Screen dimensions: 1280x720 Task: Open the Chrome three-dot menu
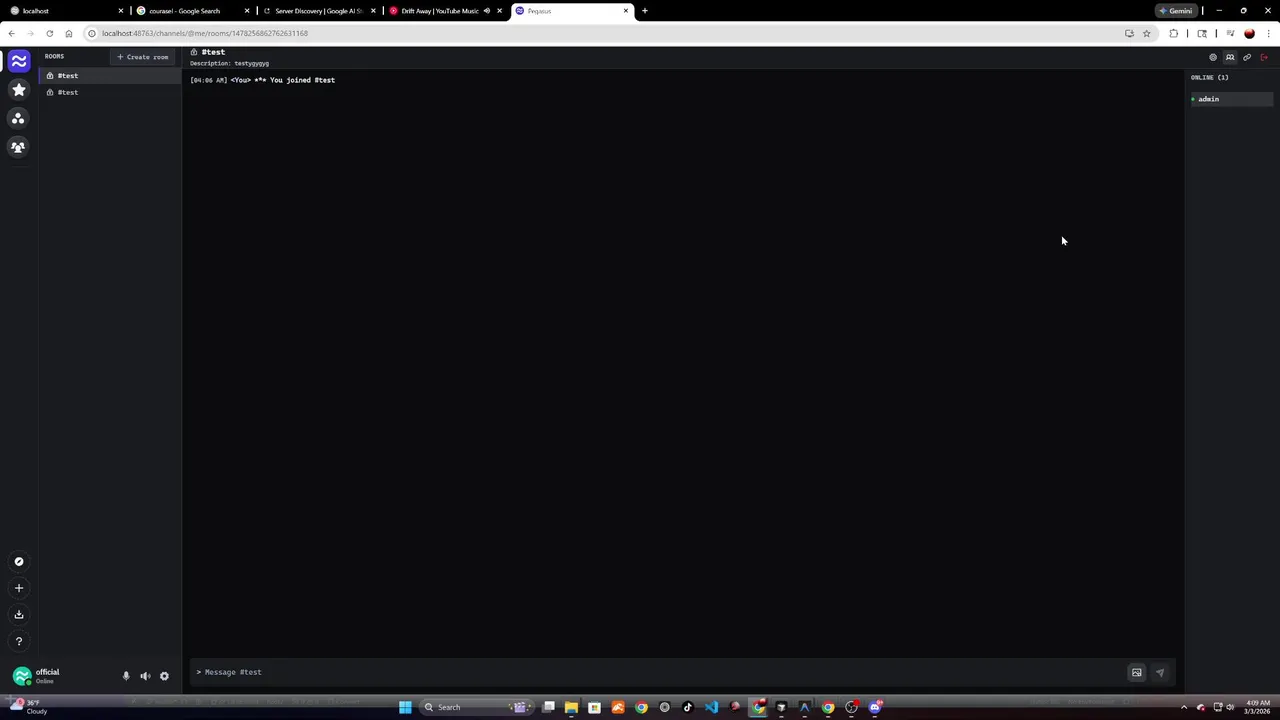pos(1268,33)
